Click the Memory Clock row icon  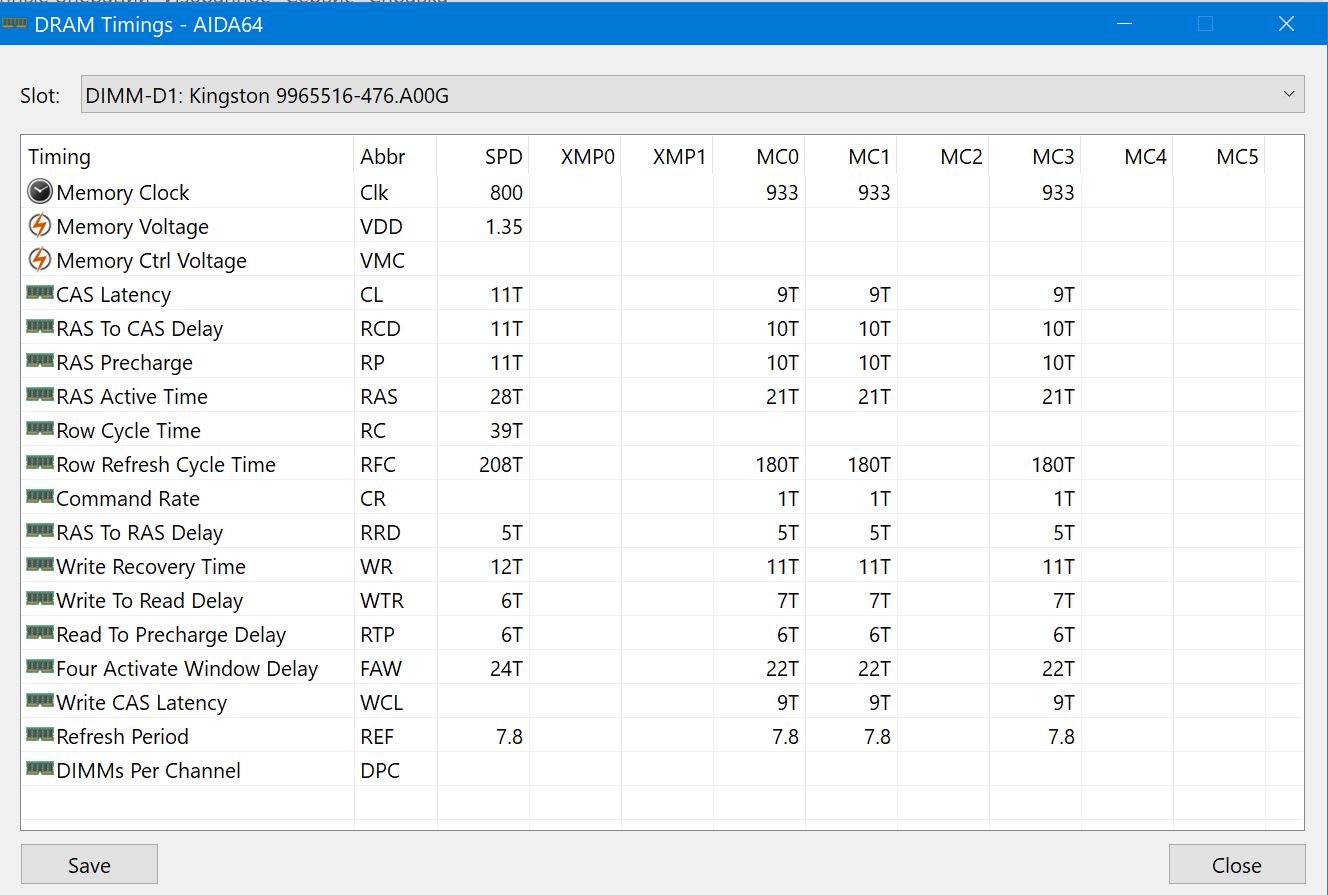pos(40,192)
